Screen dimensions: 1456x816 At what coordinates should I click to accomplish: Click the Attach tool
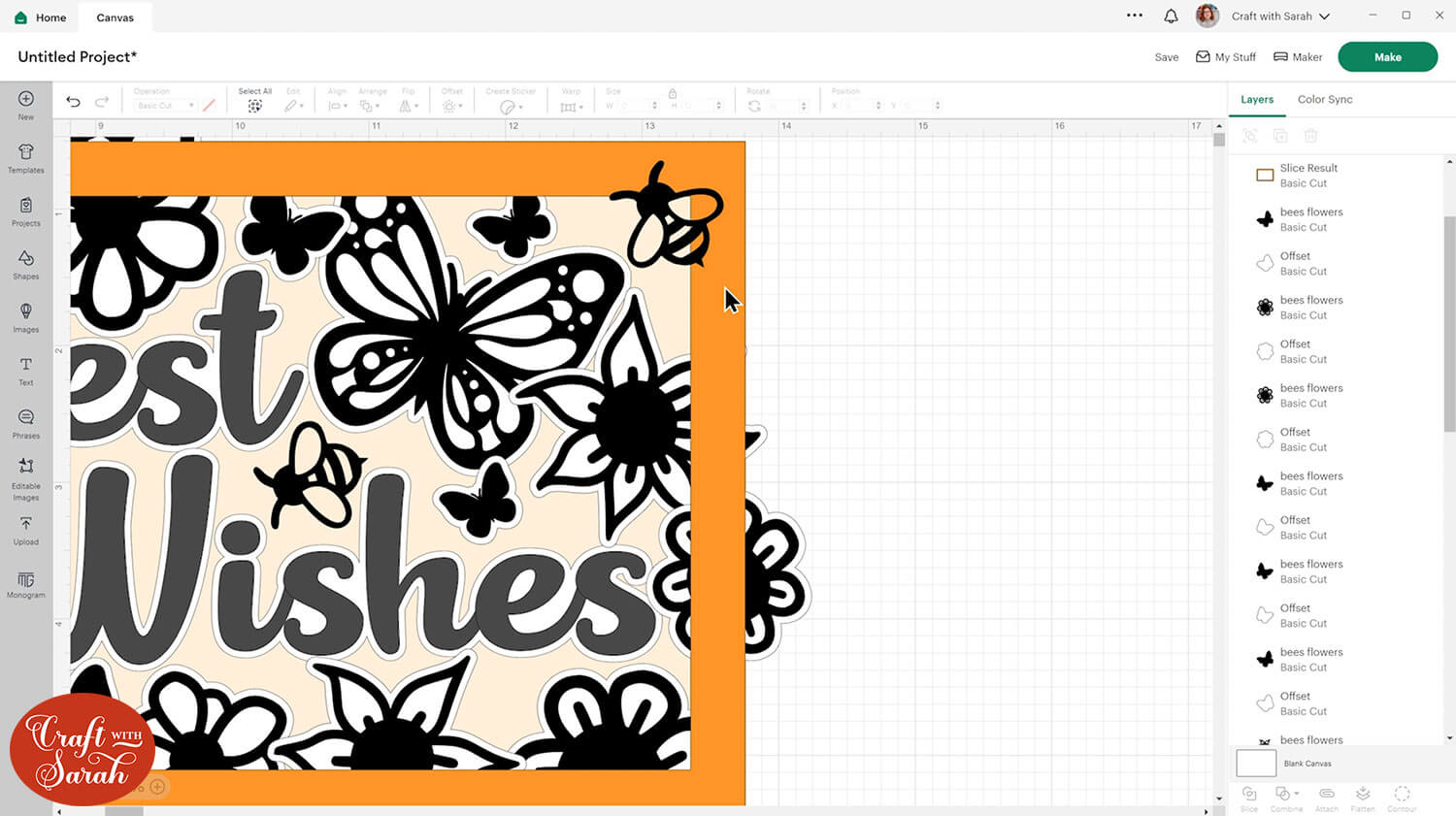click(1326, 799)
